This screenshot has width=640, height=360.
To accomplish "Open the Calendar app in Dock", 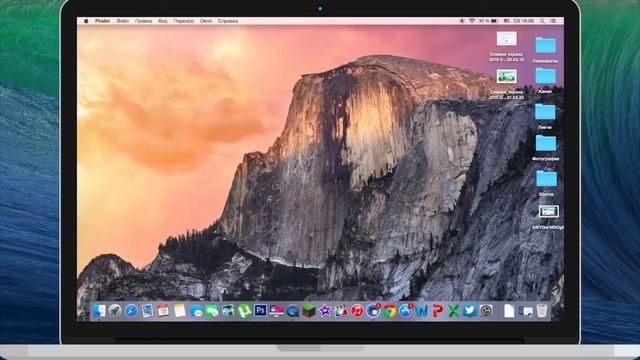I will click(x=163, y=311).
